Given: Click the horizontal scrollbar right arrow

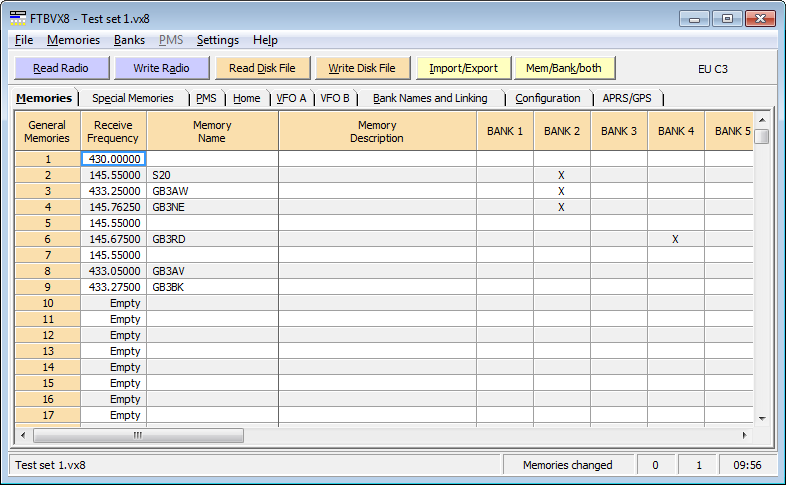Looking at the screenshot, I should [743, 436].
